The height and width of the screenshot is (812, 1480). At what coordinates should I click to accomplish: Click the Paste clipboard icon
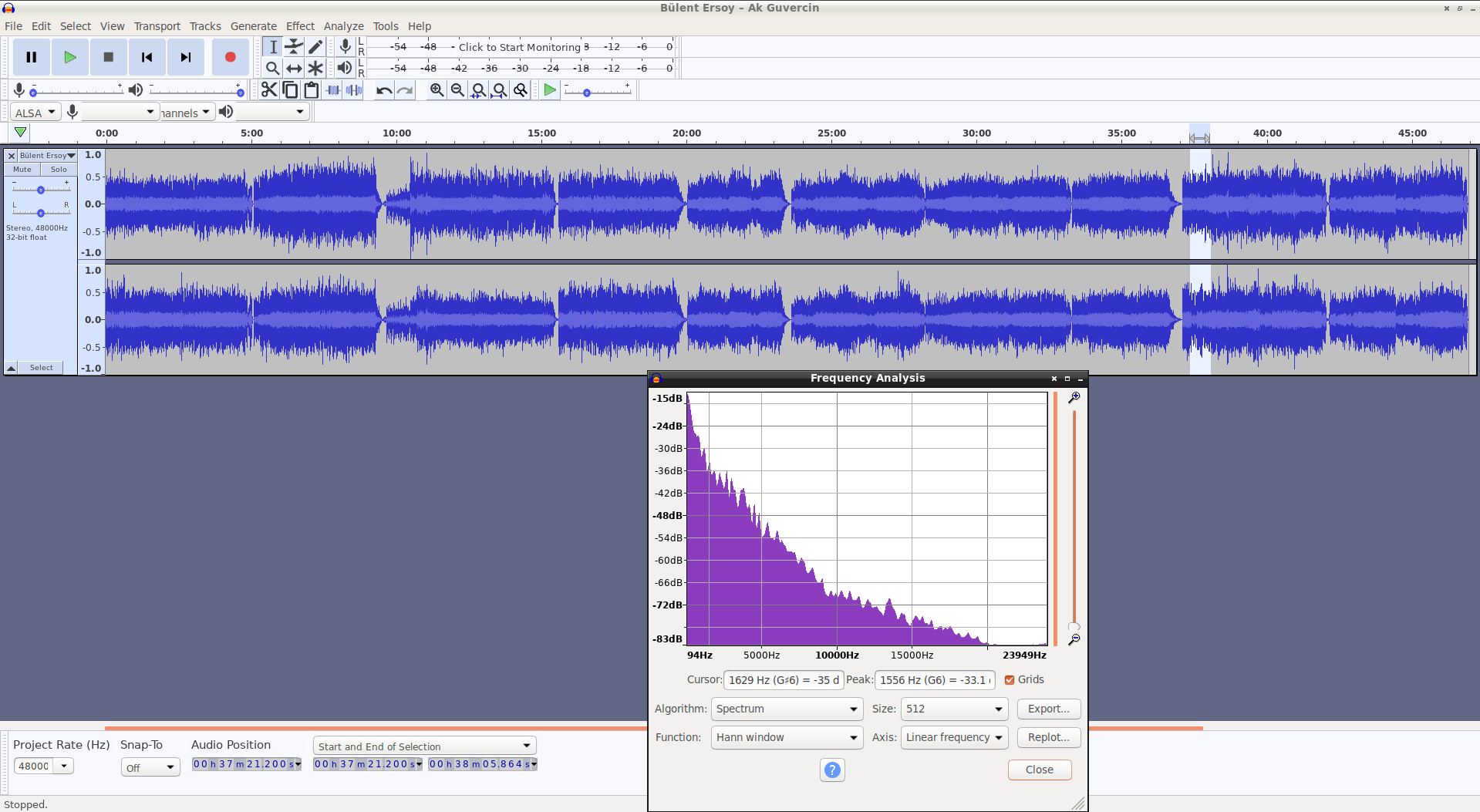312,90
